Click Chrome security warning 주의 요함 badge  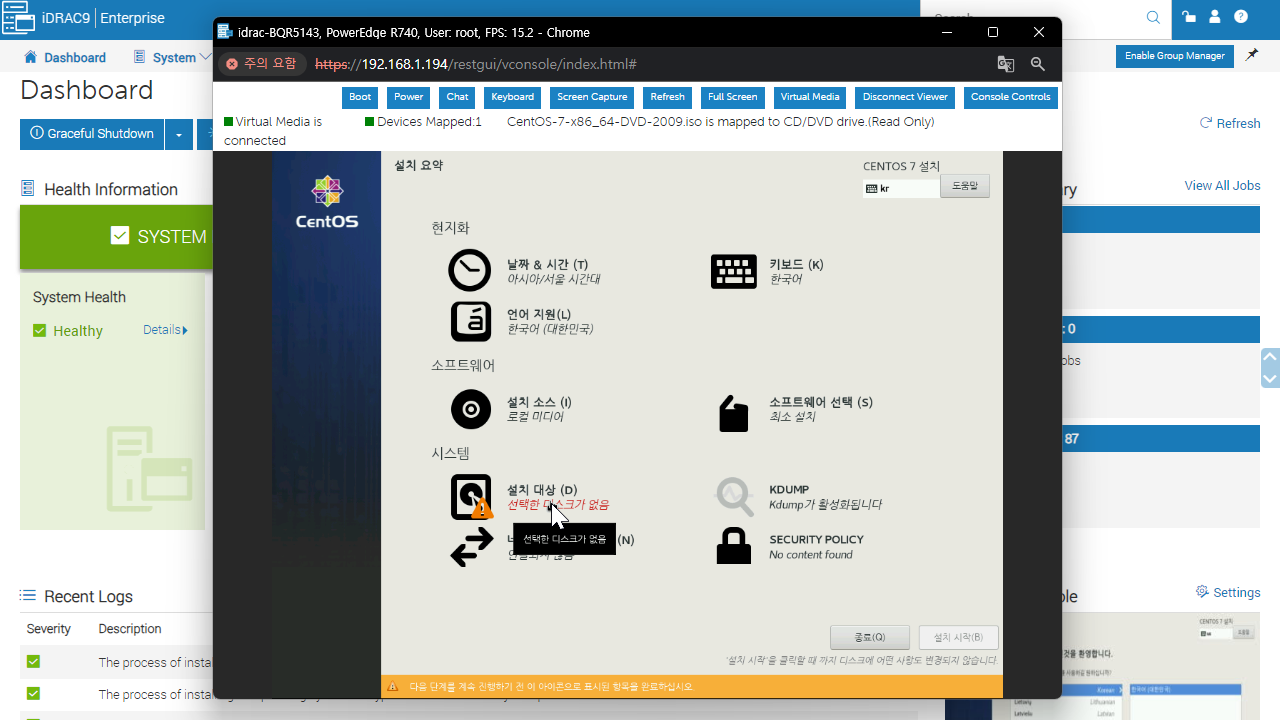(261, 64)
